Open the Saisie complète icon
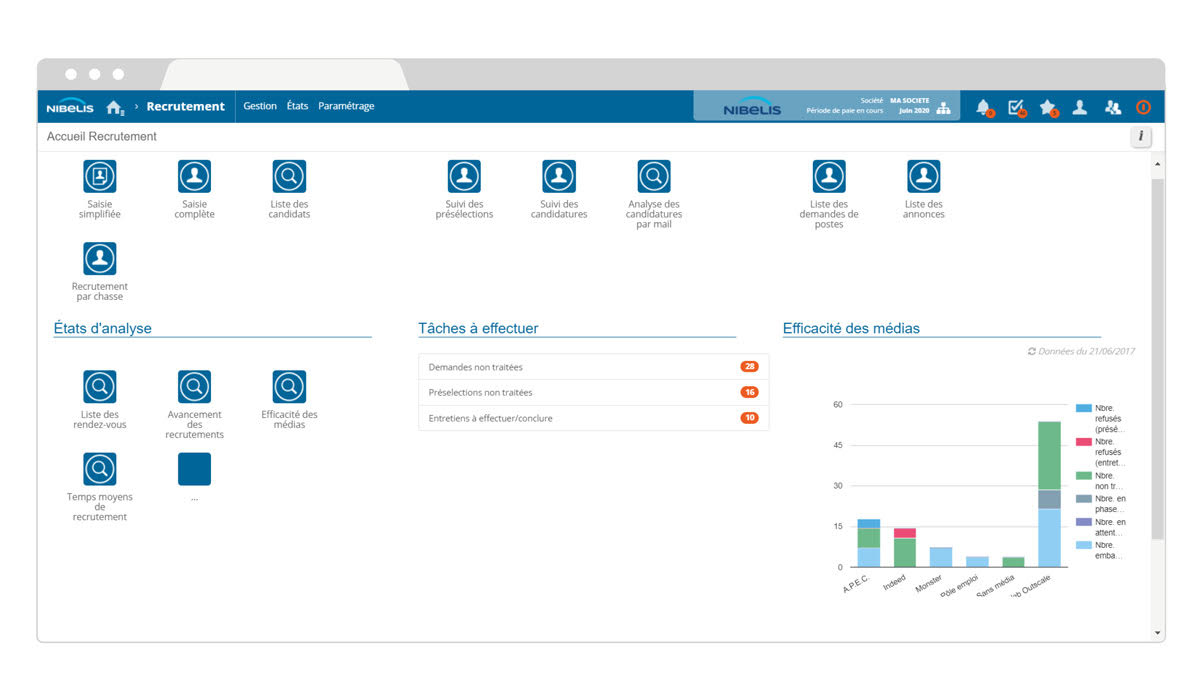This screenshot has width=1200, height=700. [x=194, y=177]
